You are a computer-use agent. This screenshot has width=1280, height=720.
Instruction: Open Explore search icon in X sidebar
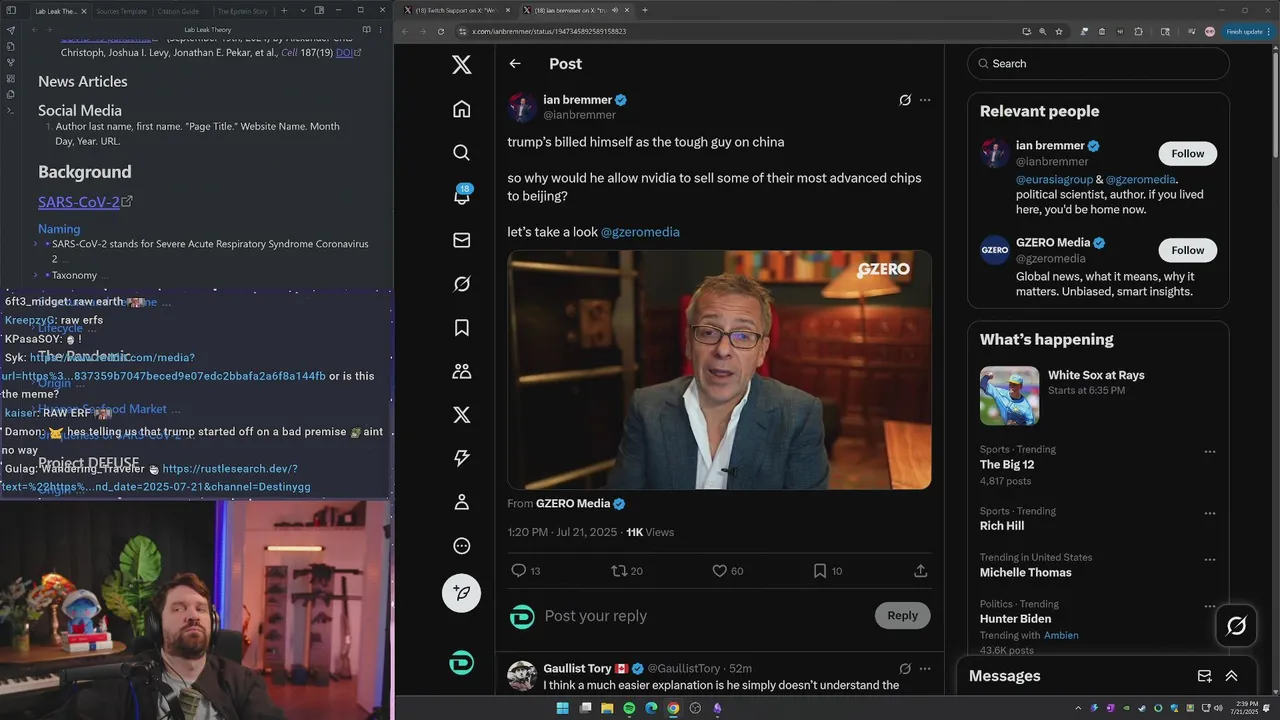pos(461,153)
